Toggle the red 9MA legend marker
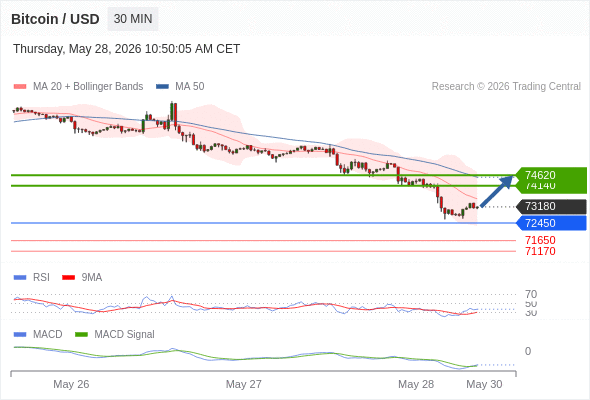The width and height of the screenshot is (590, 400). (68, 278)
